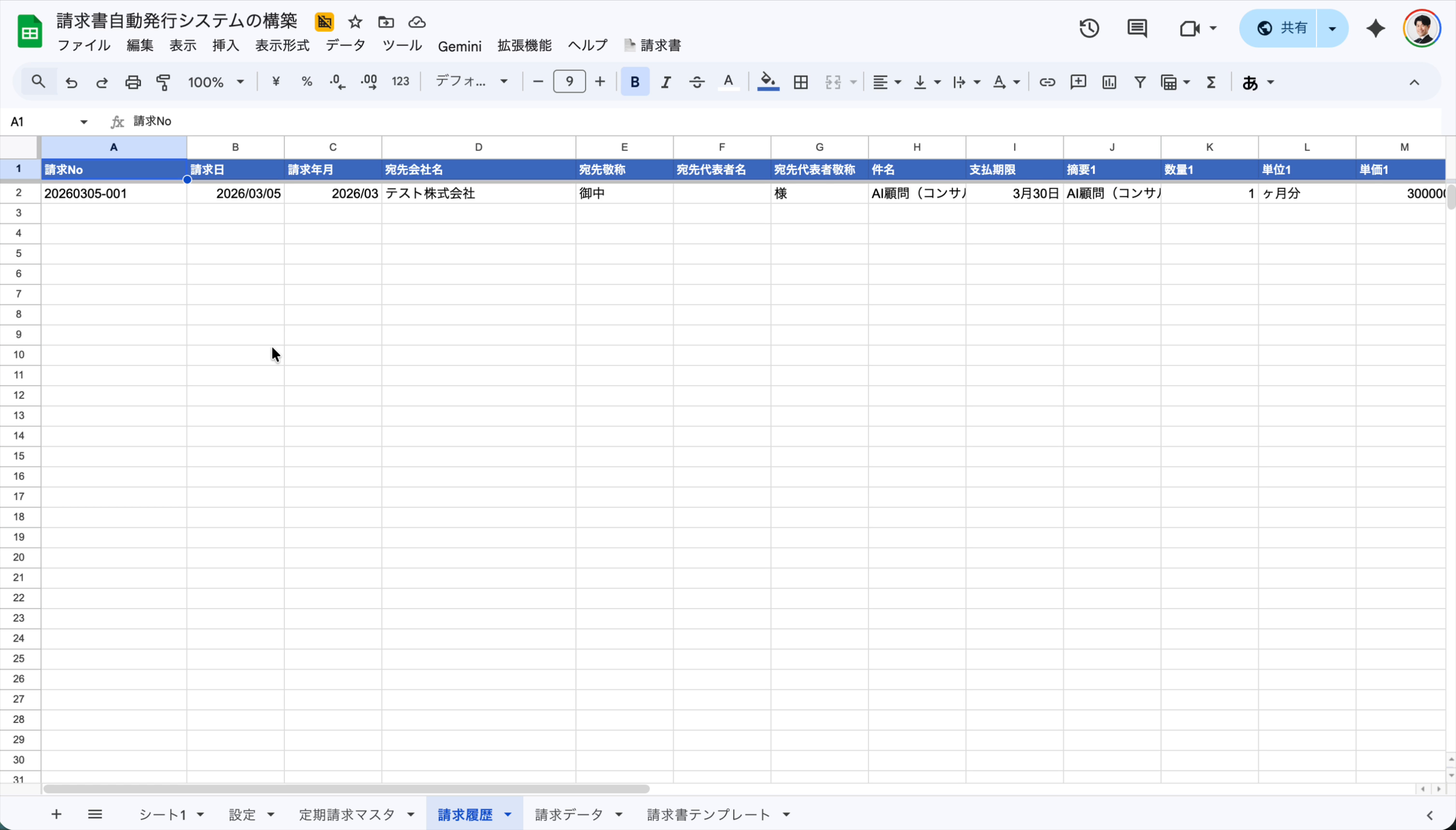Add a new sheet with the plus button
This screenshot has height=830, width=1456.
pyautogui.click(x=56, y=814)
